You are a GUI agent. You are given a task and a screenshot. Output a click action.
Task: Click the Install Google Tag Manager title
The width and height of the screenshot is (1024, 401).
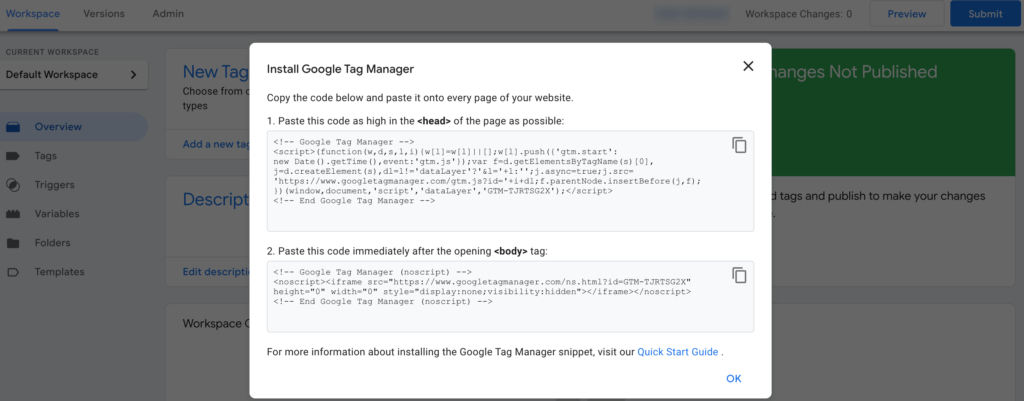click(340, 69)
